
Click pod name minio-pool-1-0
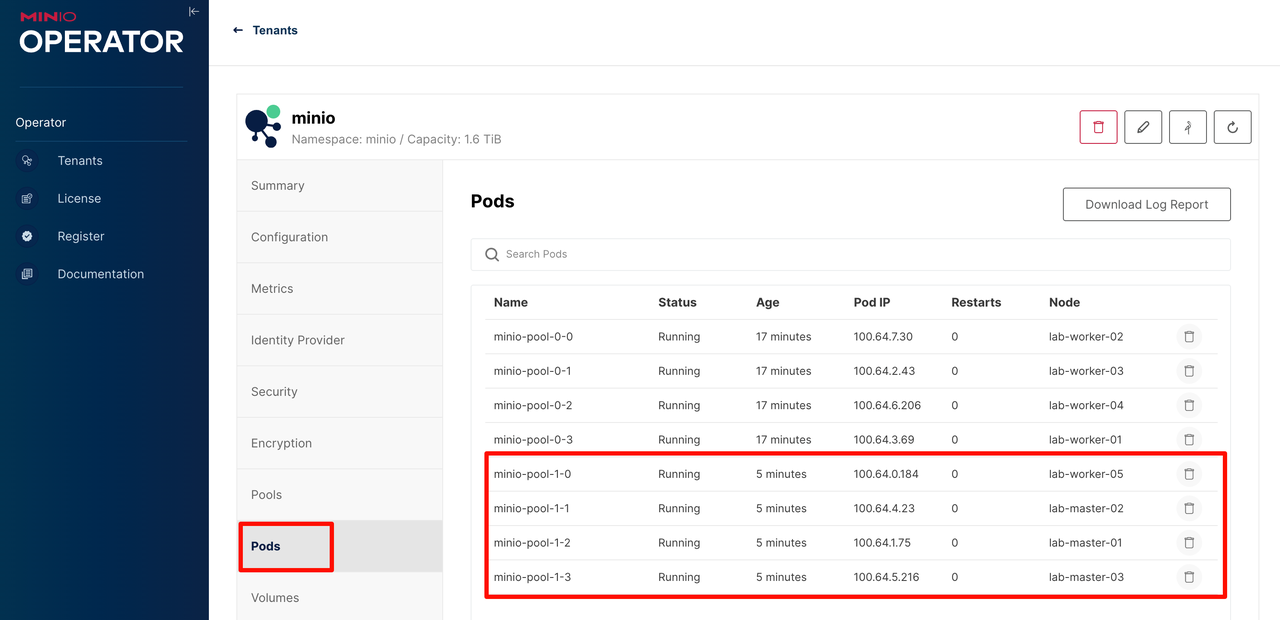pyautogui.click(x=532, y=474)
